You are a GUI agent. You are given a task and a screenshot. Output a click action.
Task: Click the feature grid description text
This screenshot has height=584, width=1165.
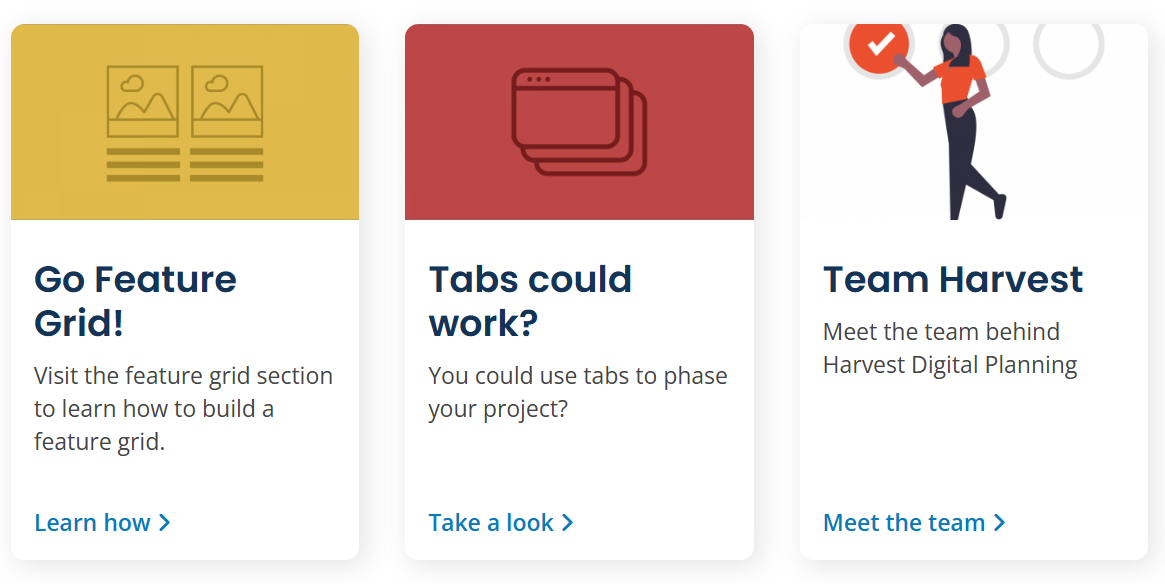click(x=184, y=409)
